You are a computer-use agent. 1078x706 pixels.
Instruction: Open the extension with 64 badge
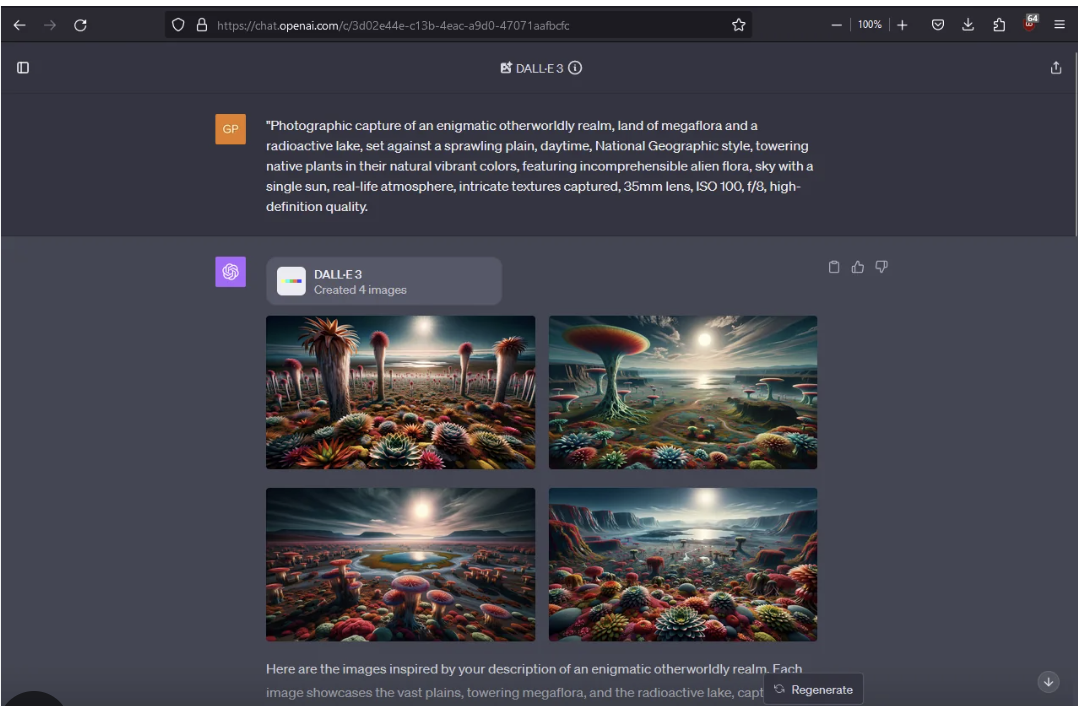coord(1030,23)
